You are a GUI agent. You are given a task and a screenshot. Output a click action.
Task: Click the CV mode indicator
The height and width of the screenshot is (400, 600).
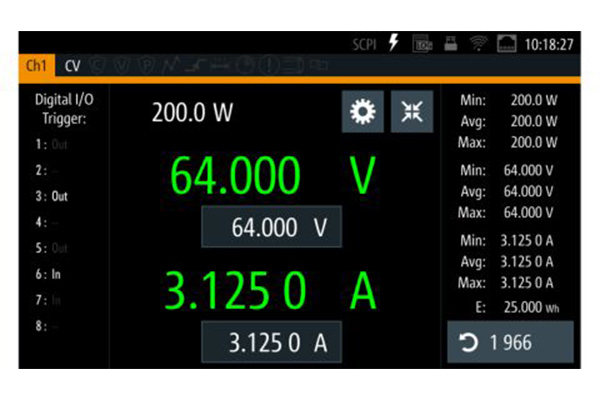[x=73, y=66]
